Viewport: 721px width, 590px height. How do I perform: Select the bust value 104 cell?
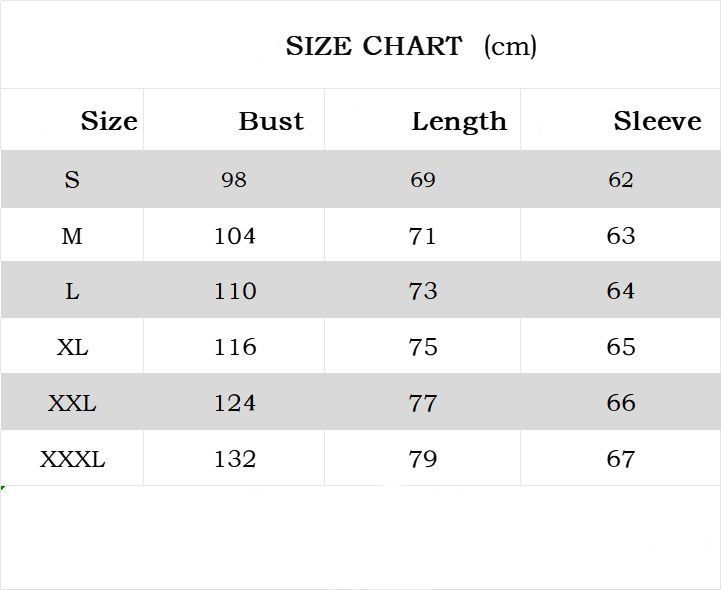click(x=235, y=236)
